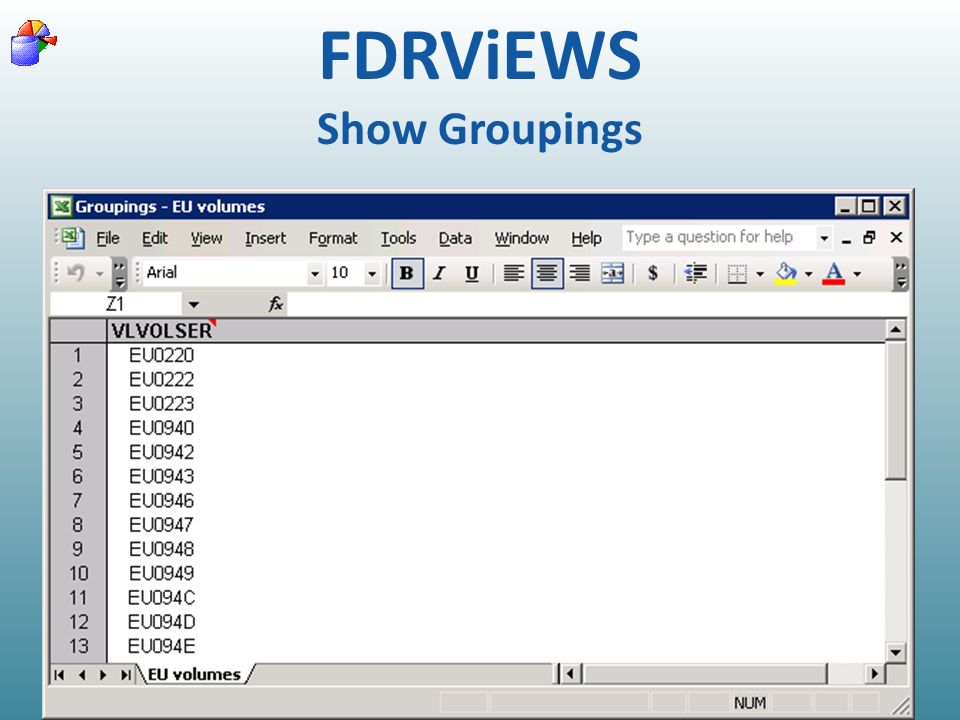
Task: Click FDRViEWS logo icon top left
Action: click(33, 42)
